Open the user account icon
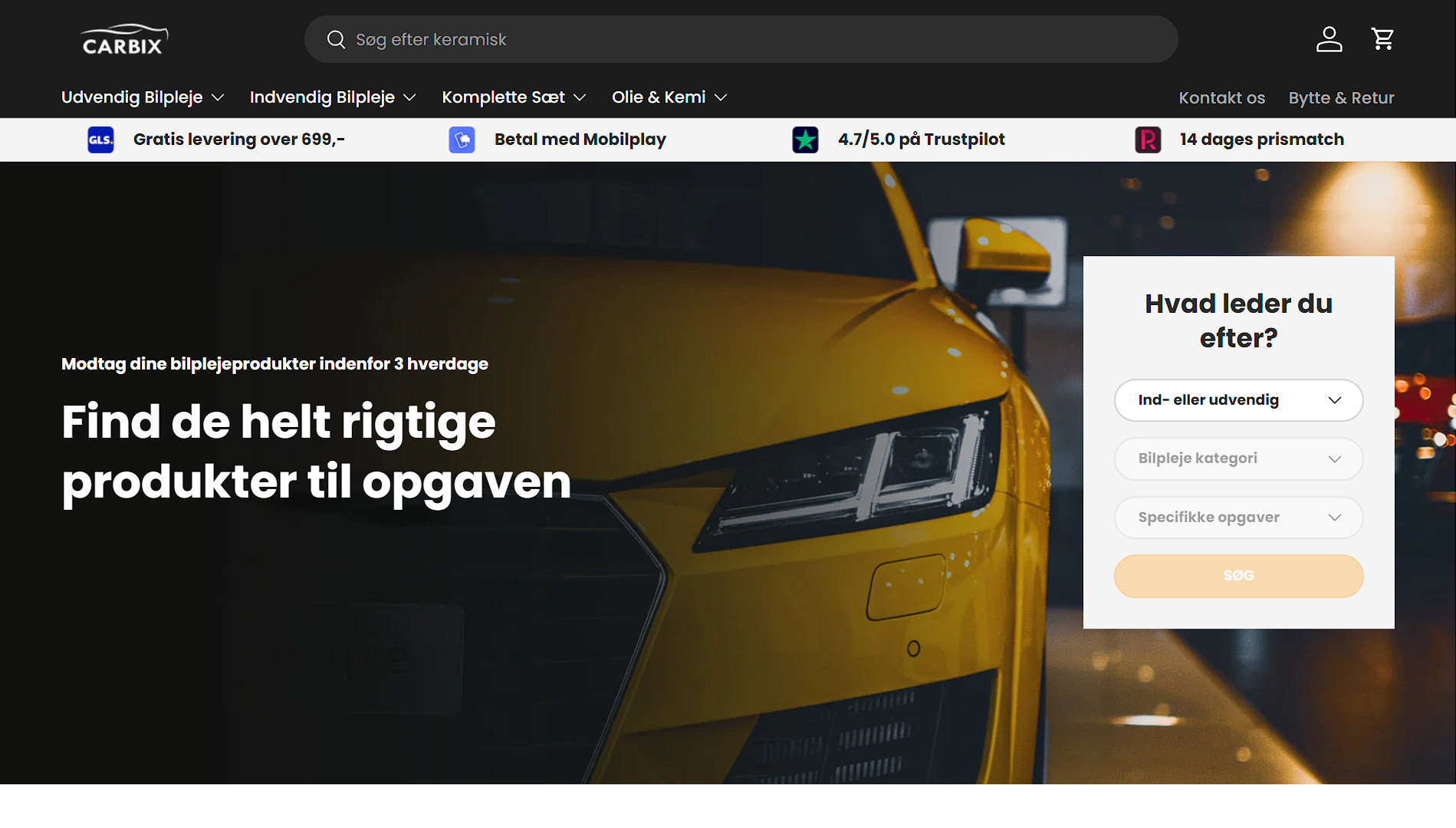The image size is (1456, 828). (x=1329, y=39)
